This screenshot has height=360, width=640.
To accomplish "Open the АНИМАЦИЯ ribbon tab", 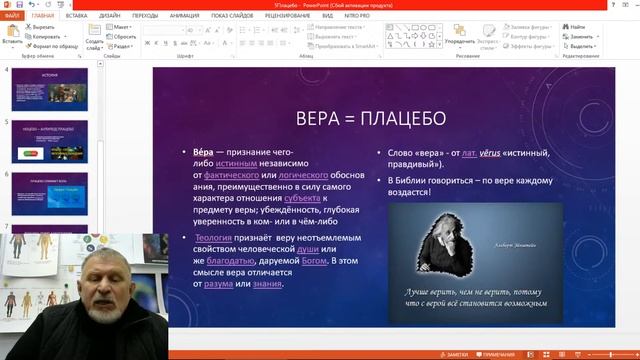I will (x=184, y=16).
